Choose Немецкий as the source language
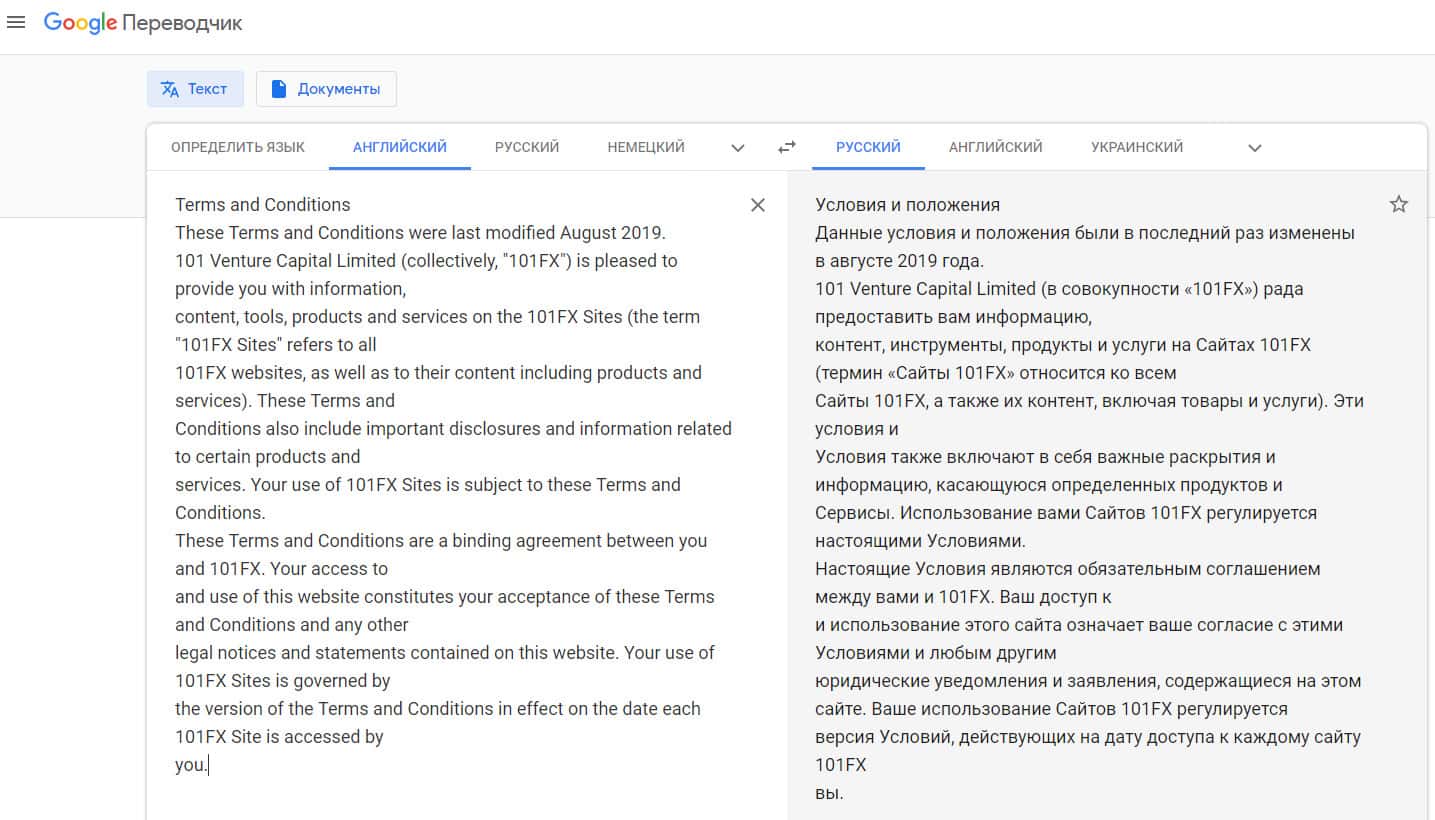This screenshot has height=820, width=1435. pyautogui.click(x=646, y=147)
